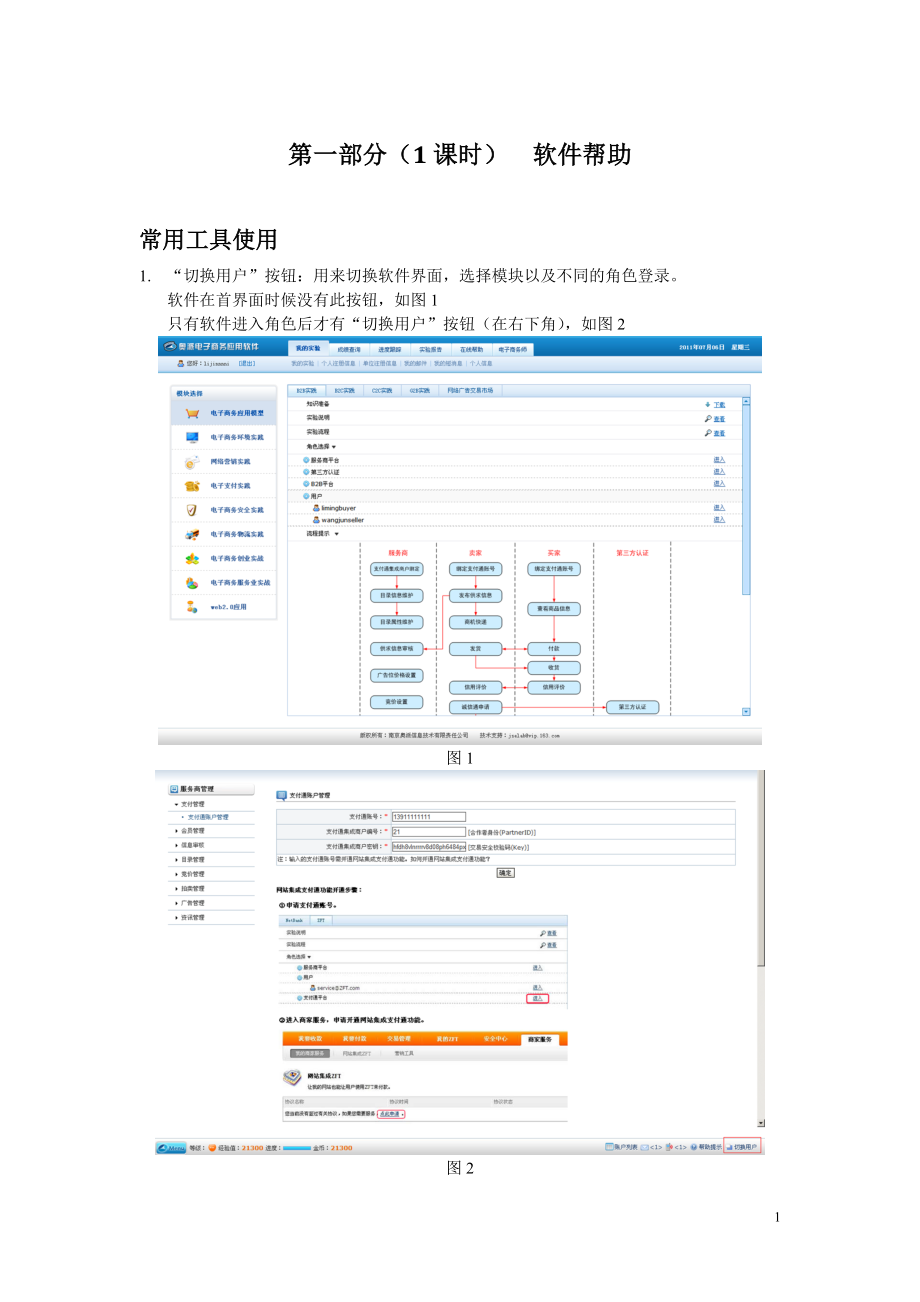920x1302 pixels.
Task: Click the 账户列表 account list icon
Action: [609, 1147]
